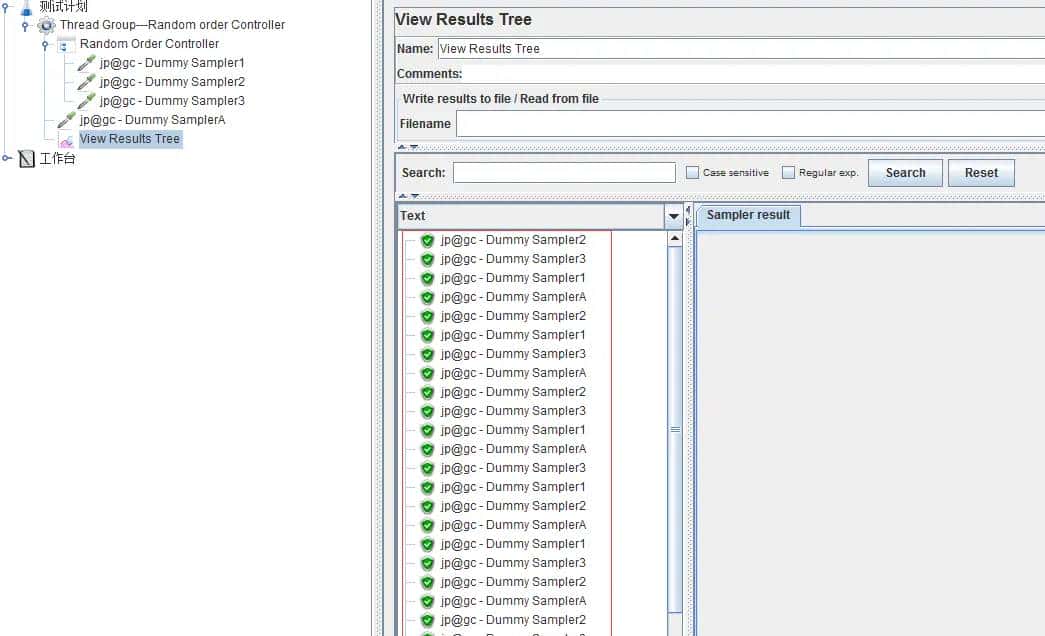Collapse the Thread Group tree node
This screenshot has width=1045, height=636.
coord(25,25)
